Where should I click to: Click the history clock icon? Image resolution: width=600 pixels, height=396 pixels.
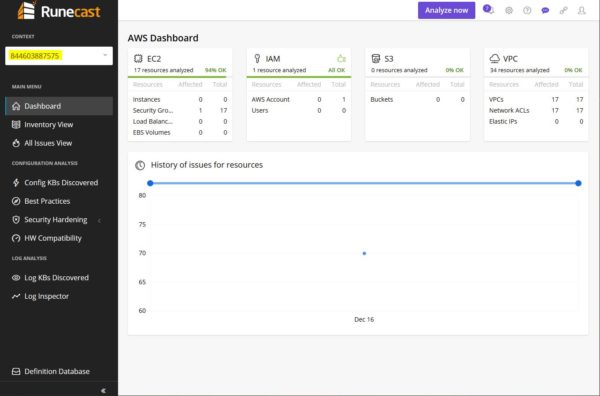click(140, 165)
